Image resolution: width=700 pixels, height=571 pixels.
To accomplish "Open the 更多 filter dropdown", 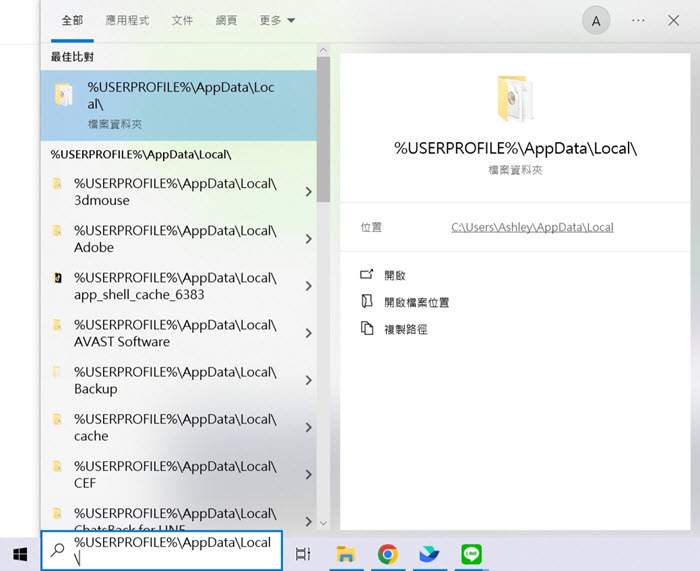I will (277, 20).
